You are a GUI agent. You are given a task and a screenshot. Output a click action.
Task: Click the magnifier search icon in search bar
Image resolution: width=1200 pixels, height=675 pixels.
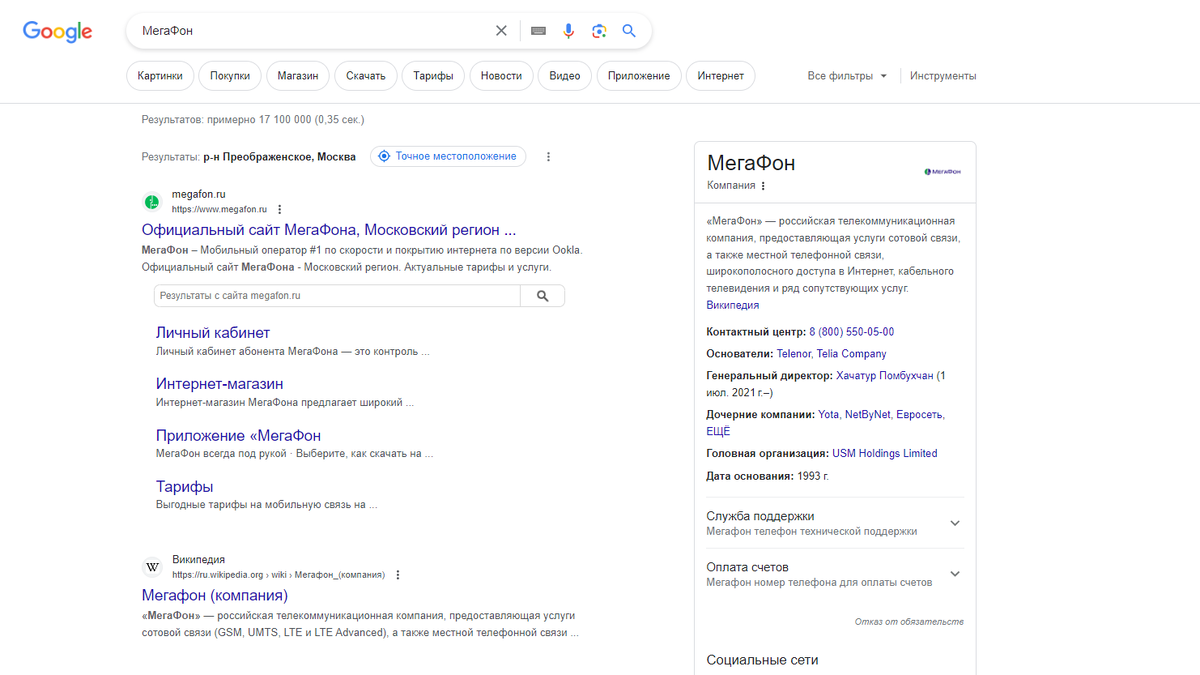[x=629, y=31]
